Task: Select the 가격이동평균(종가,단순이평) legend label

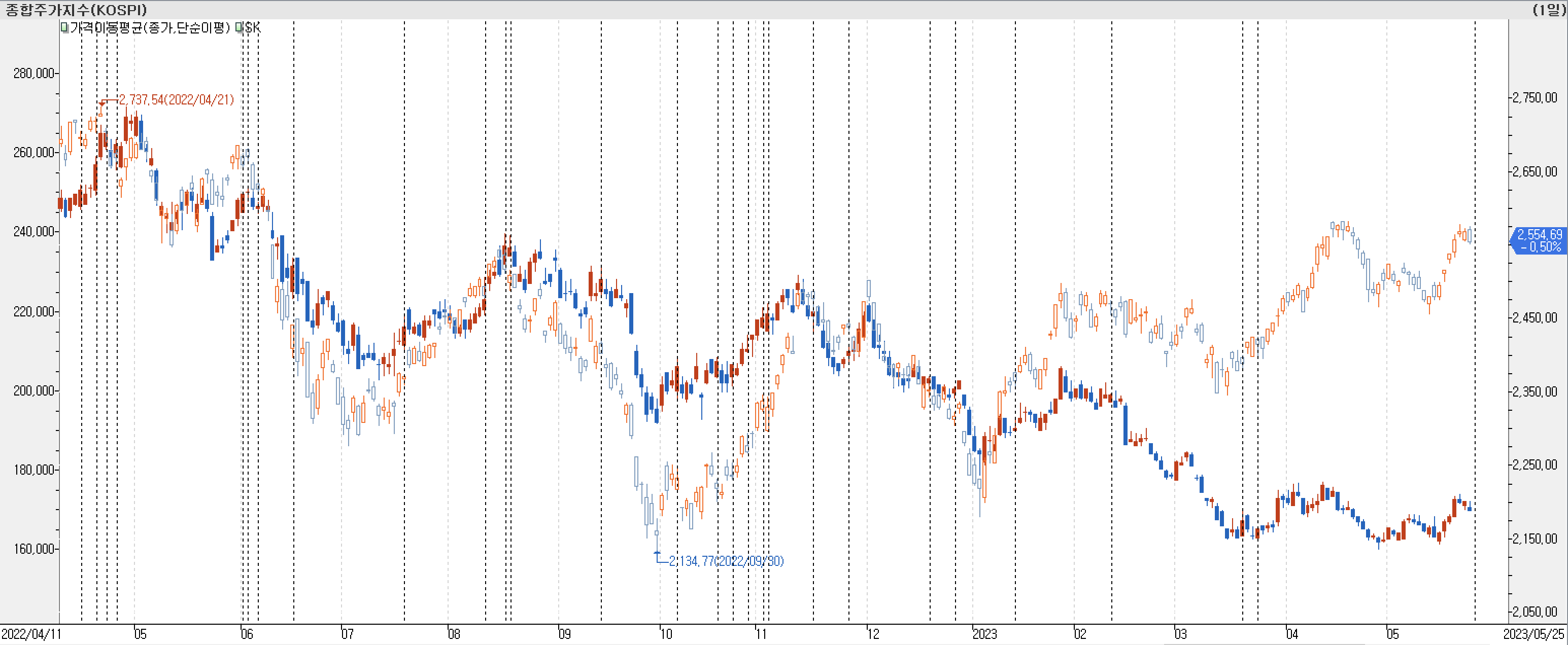Action: pos(150,27)
